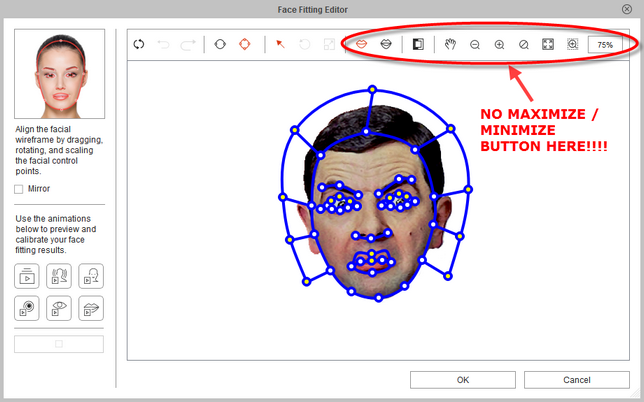
Task: Play the eyeball movement preview animation
Action: [27, 308]
